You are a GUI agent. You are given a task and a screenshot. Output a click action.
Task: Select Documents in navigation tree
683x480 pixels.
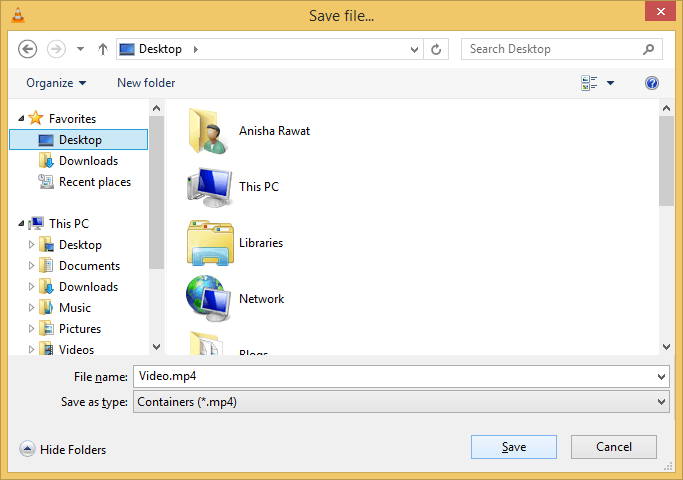[x=89, y=266]
